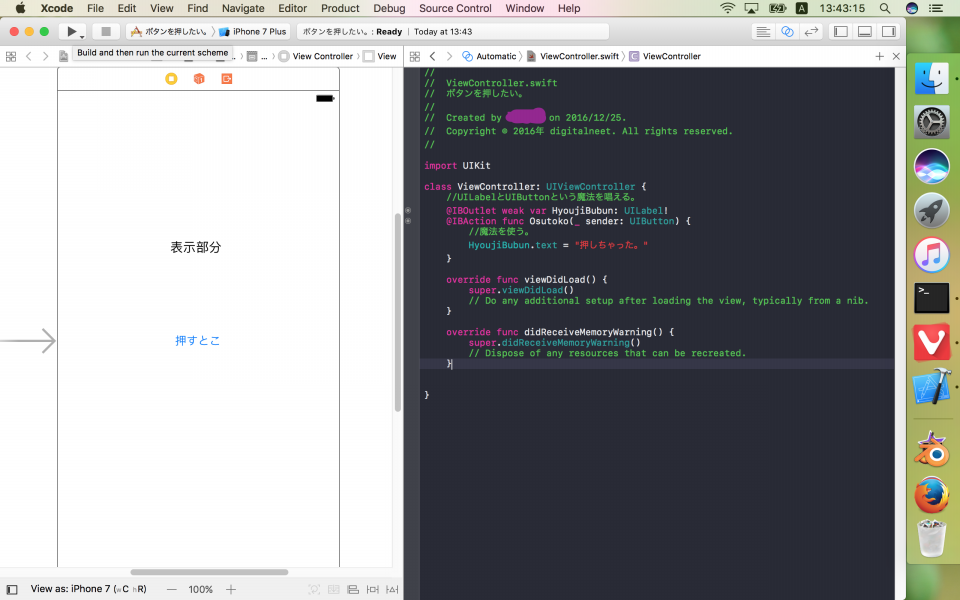Open the Debug menu

pos(389,9)
